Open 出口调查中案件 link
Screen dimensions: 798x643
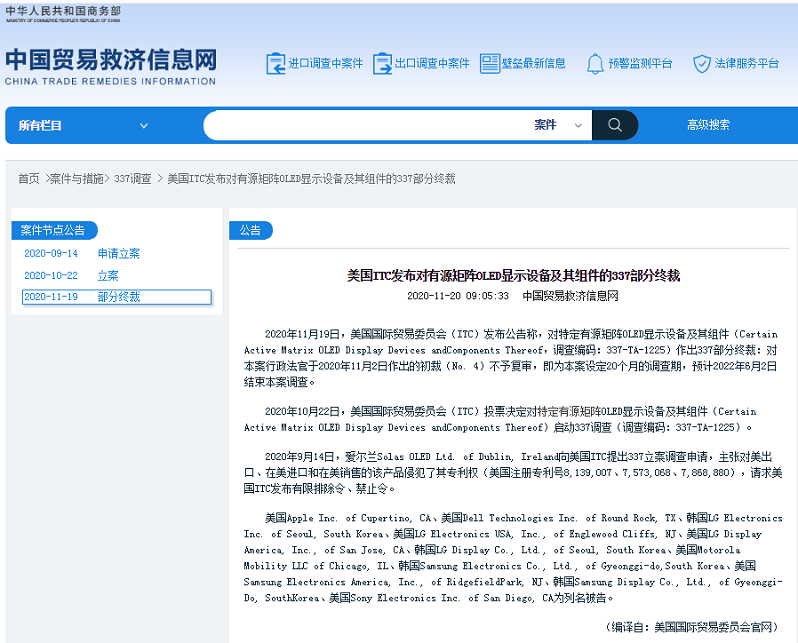(x=432, y=64)
